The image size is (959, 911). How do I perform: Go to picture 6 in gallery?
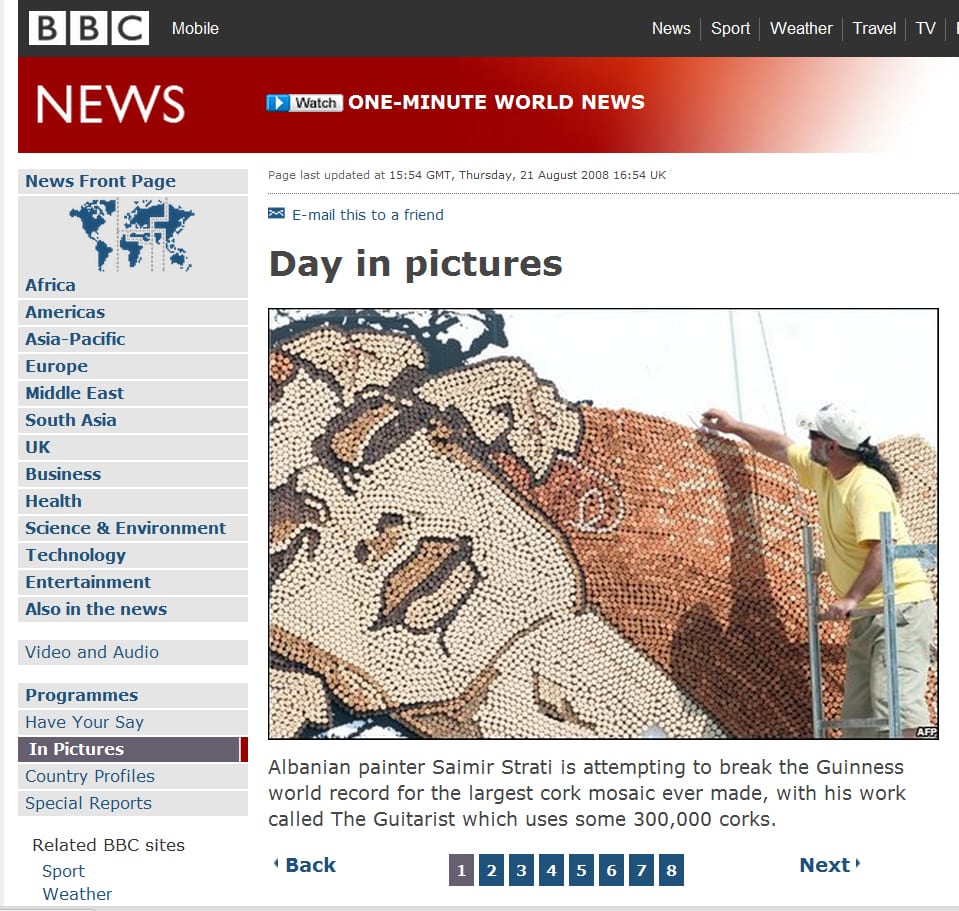[611, 870]
